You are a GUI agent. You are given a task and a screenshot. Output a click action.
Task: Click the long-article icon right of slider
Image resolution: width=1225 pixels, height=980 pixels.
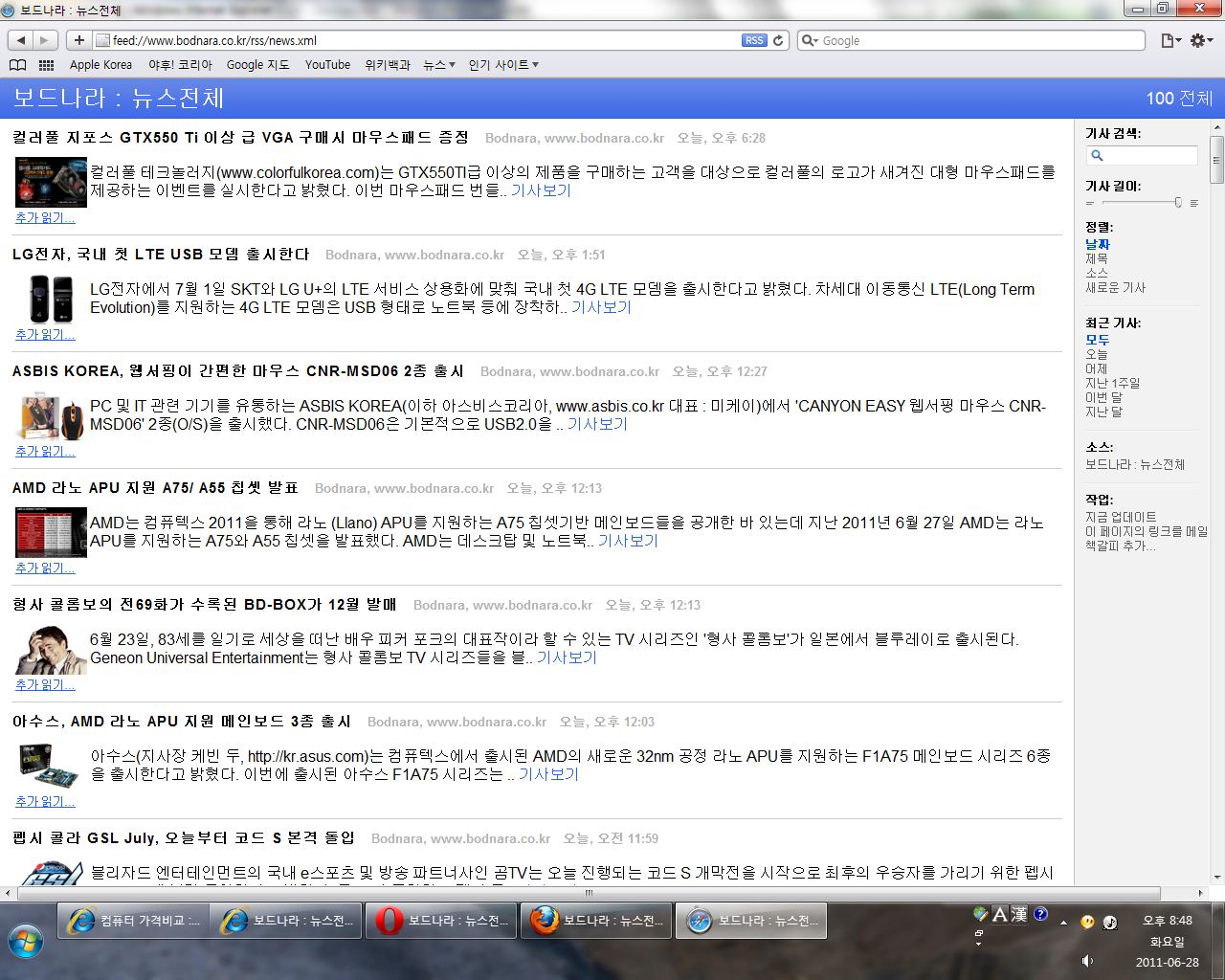[1193, 203]
